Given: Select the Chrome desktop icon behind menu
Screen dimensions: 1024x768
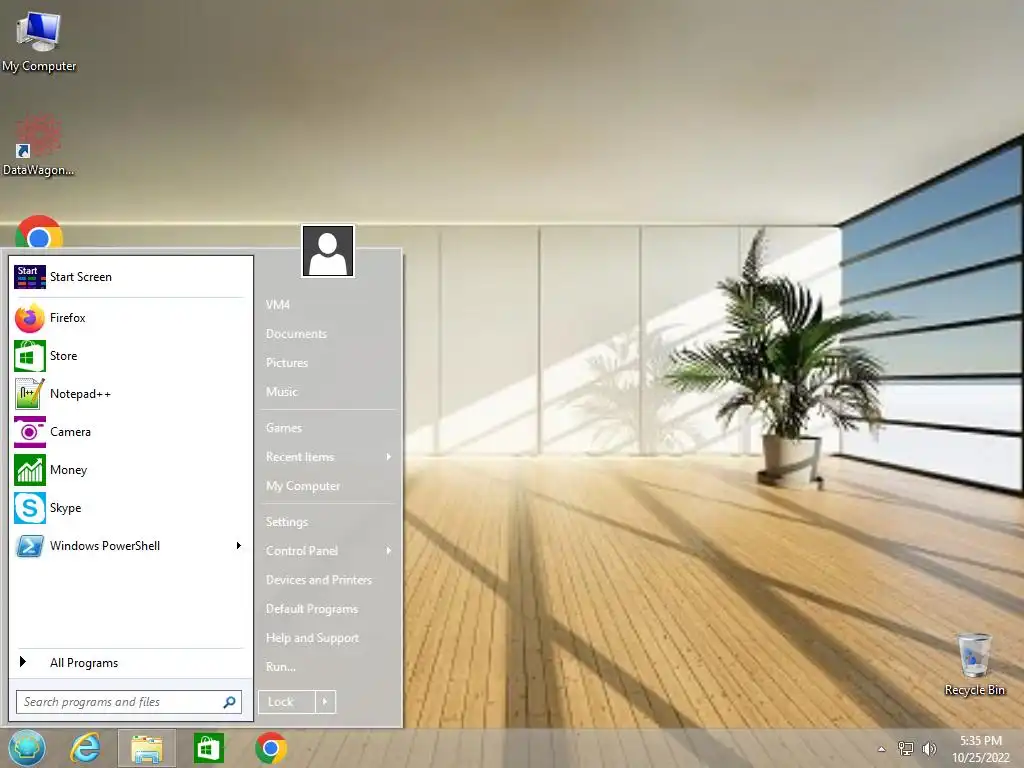Looking at the screenshot, I should (x=39, y=232).
